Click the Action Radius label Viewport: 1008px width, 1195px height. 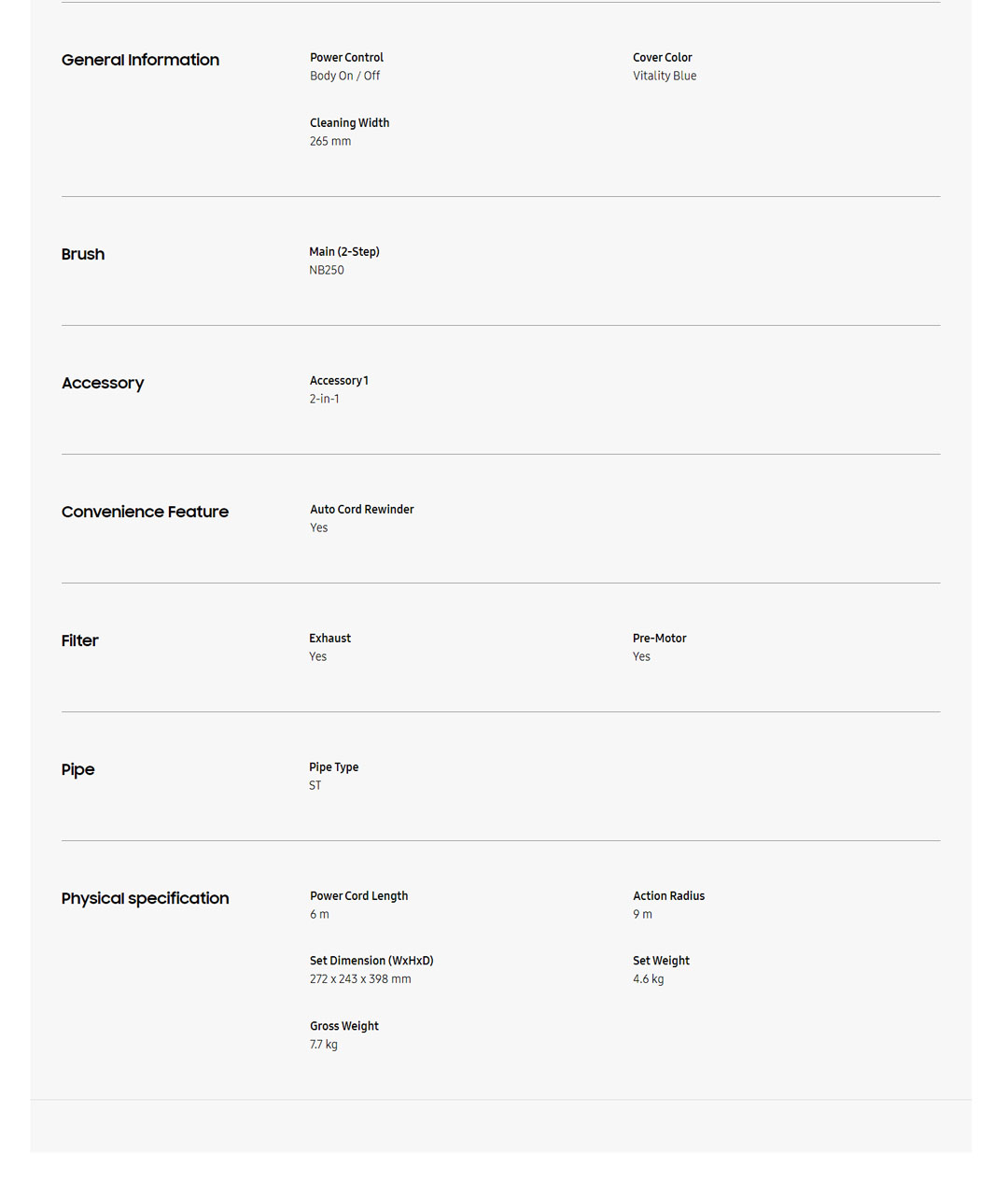pos(668,896)
